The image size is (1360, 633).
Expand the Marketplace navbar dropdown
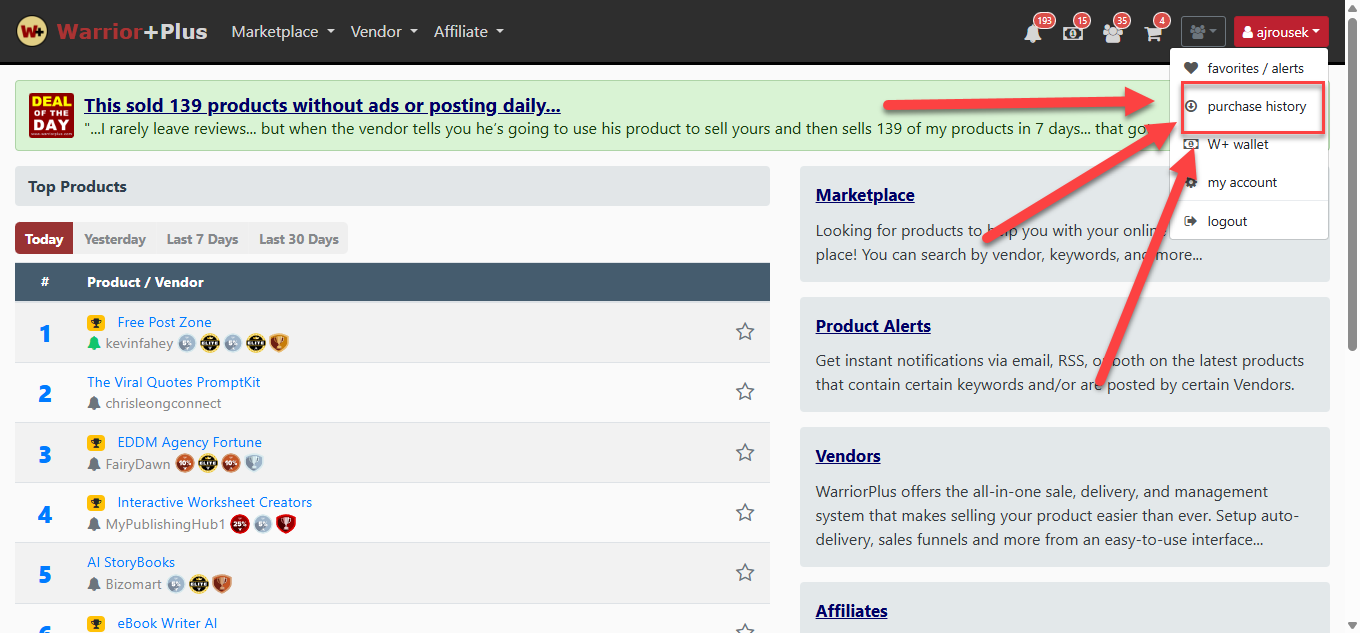283,32
